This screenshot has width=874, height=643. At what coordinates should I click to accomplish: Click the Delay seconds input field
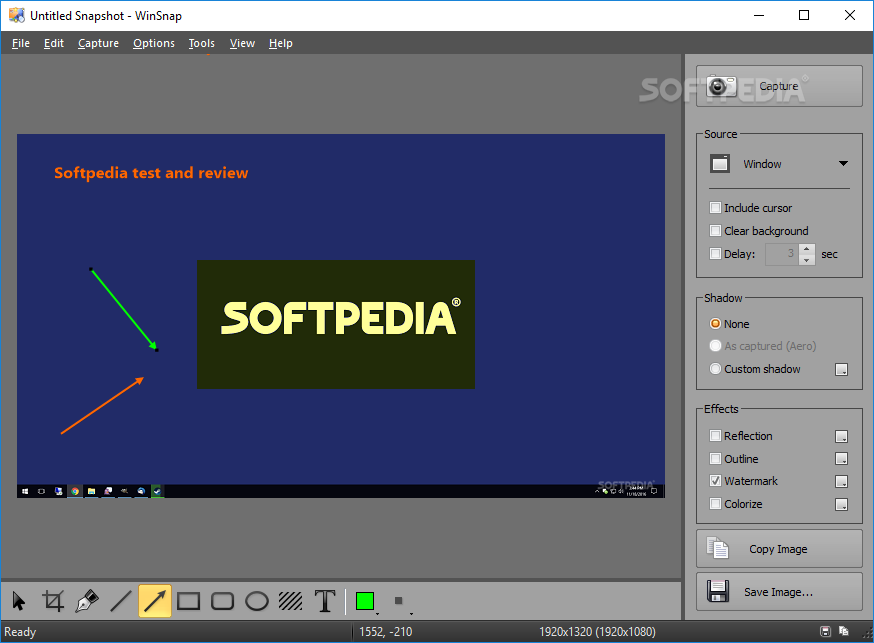(782, 254)
